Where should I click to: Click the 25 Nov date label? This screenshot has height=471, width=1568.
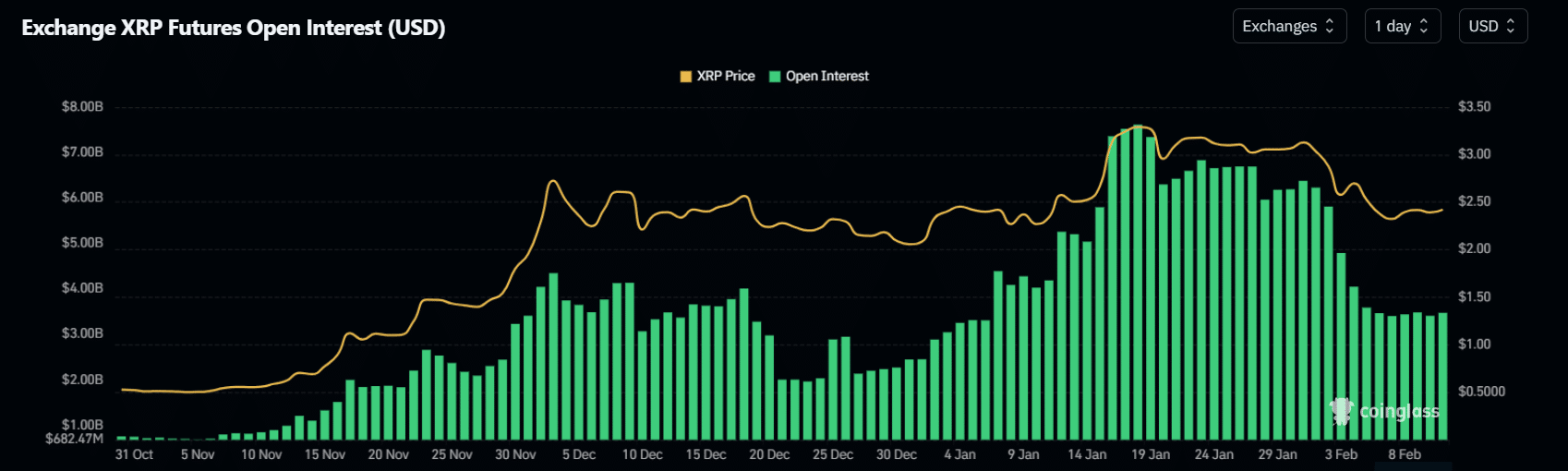click(452, 454)
